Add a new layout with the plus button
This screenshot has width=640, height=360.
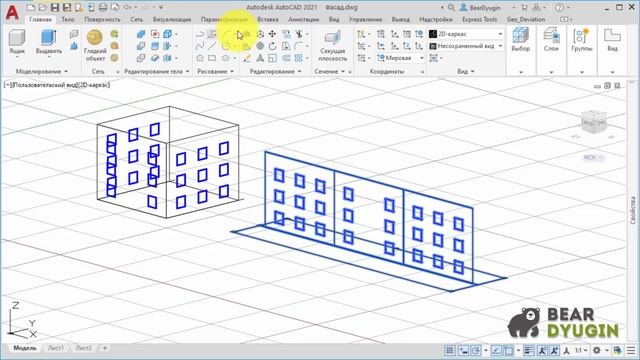[x=105, y=348]
